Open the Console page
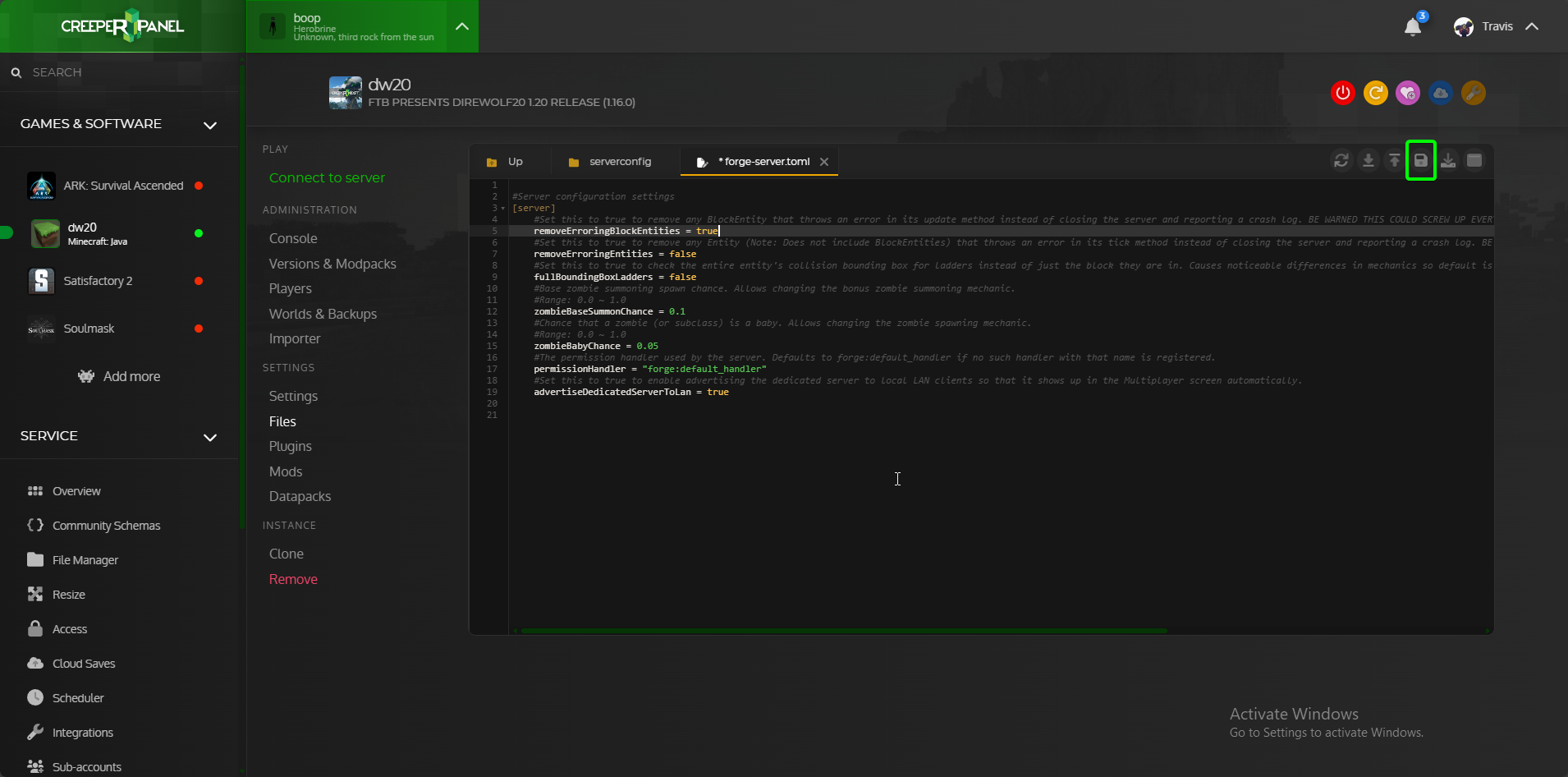The width and height of the screenshot is (1568, 777). pos(293,238)
